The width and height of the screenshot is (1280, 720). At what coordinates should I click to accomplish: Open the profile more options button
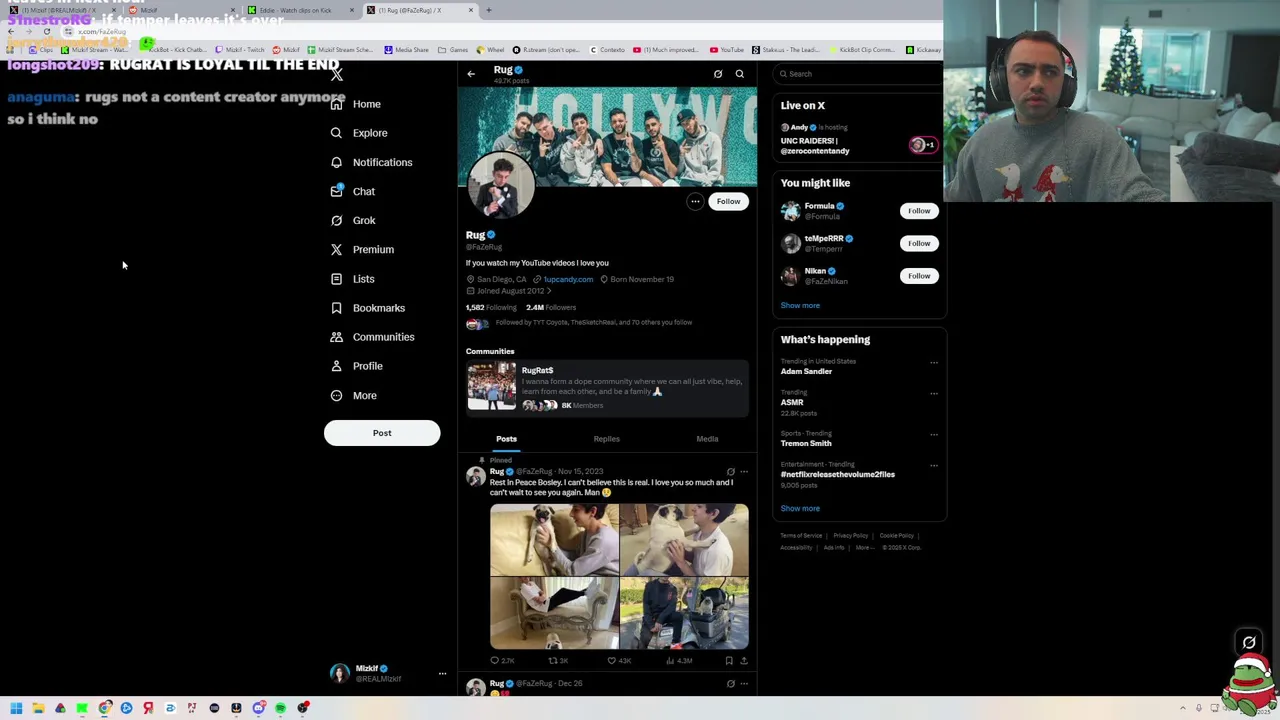pyautogui.click(x=695, y=201)
